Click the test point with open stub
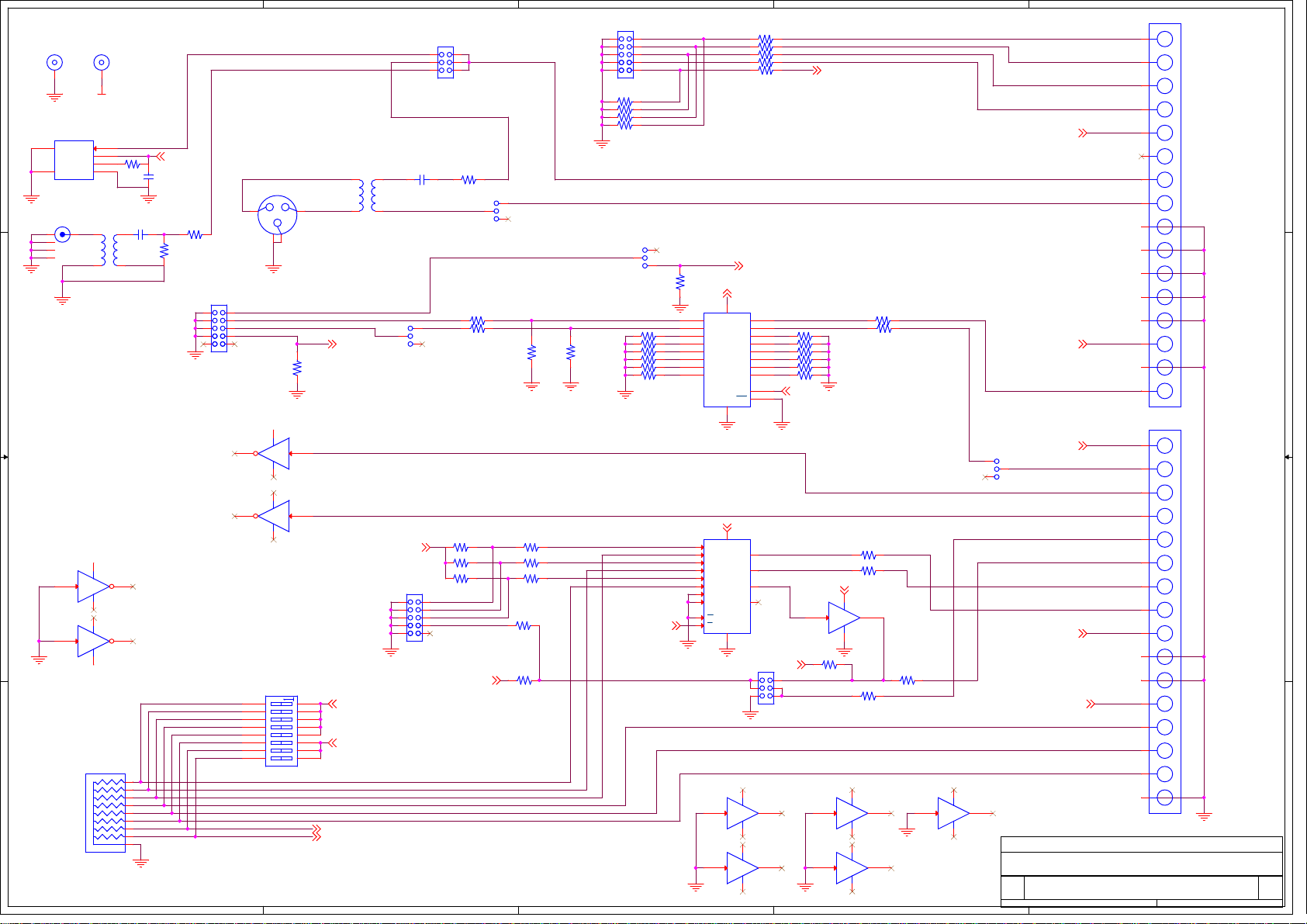The image size is (1307, 924). click(x=101, y=62)
